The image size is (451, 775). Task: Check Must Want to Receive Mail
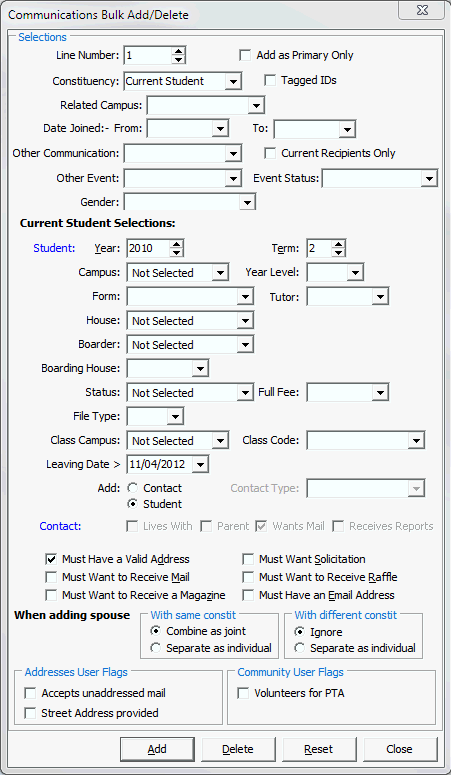pyautogui.click(x=51, y=577)
